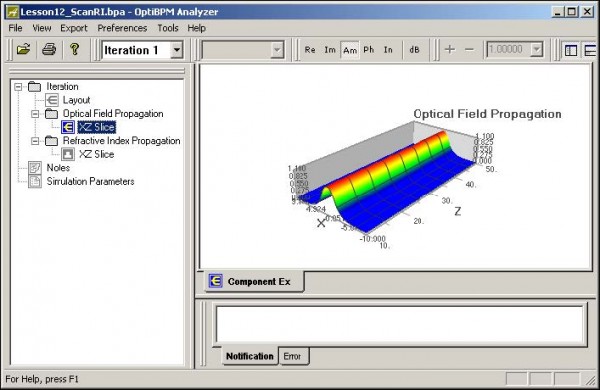600x390 pixels.
Task: Click the Print toolbar icon
Action: click(x=49, y=49)
